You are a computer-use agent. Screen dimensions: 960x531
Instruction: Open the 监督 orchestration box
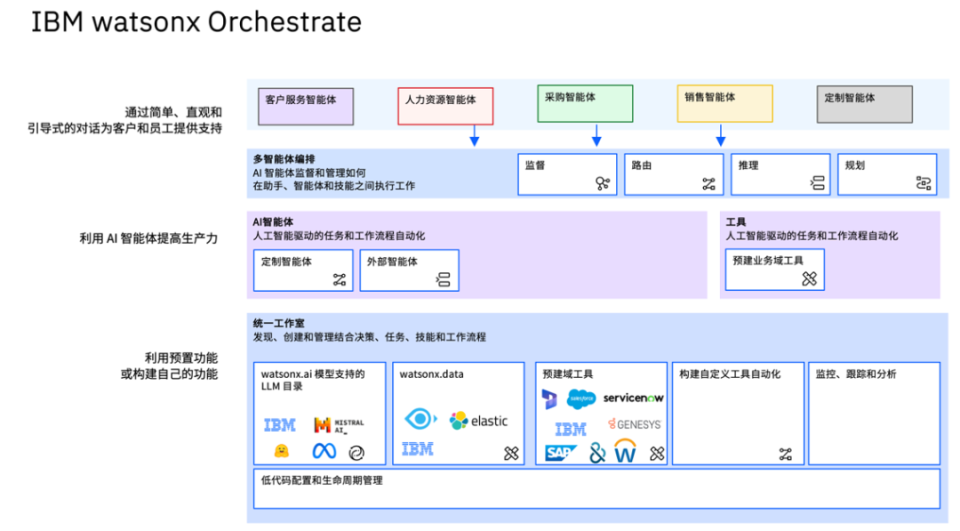point(567,175)
